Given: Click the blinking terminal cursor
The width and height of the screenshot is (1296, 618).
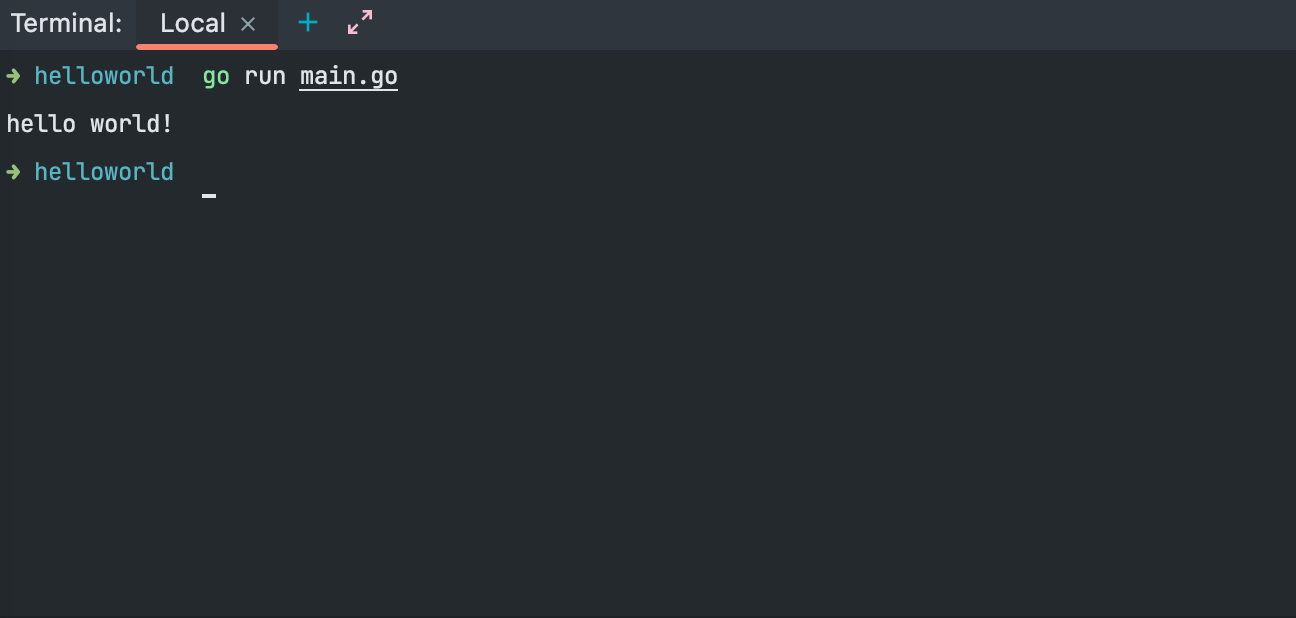Looking at the screenshot, I should tap(209, 195).
